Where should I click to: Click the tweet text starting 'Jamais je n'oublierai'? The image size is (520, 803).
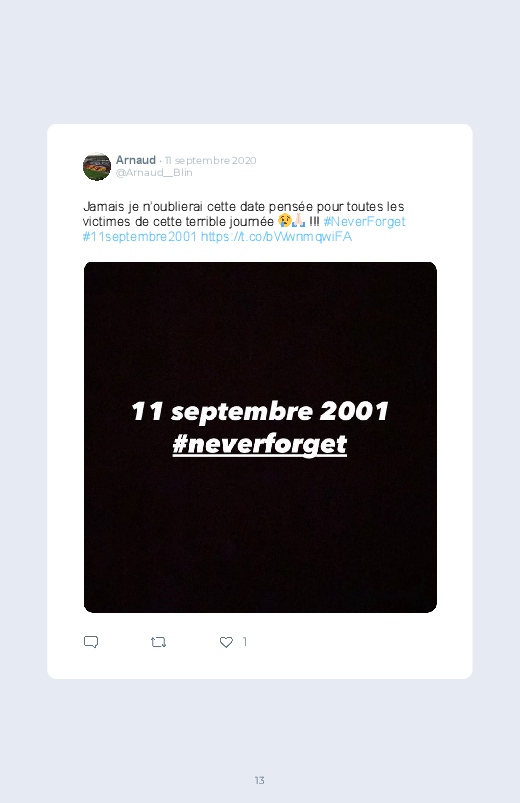coord(244,221)
